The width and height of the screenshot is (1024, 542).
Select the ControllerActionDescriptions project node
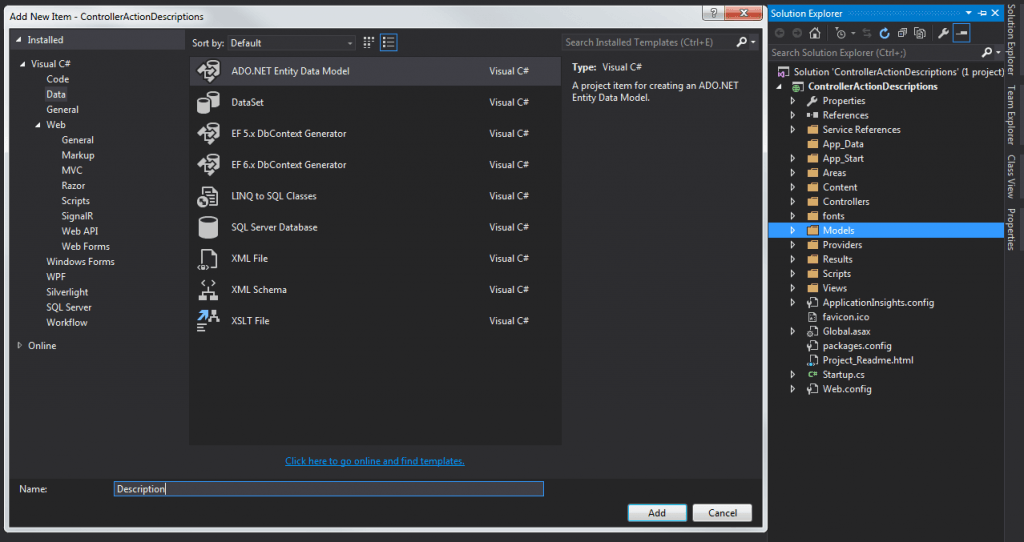(x=872, y=86)
